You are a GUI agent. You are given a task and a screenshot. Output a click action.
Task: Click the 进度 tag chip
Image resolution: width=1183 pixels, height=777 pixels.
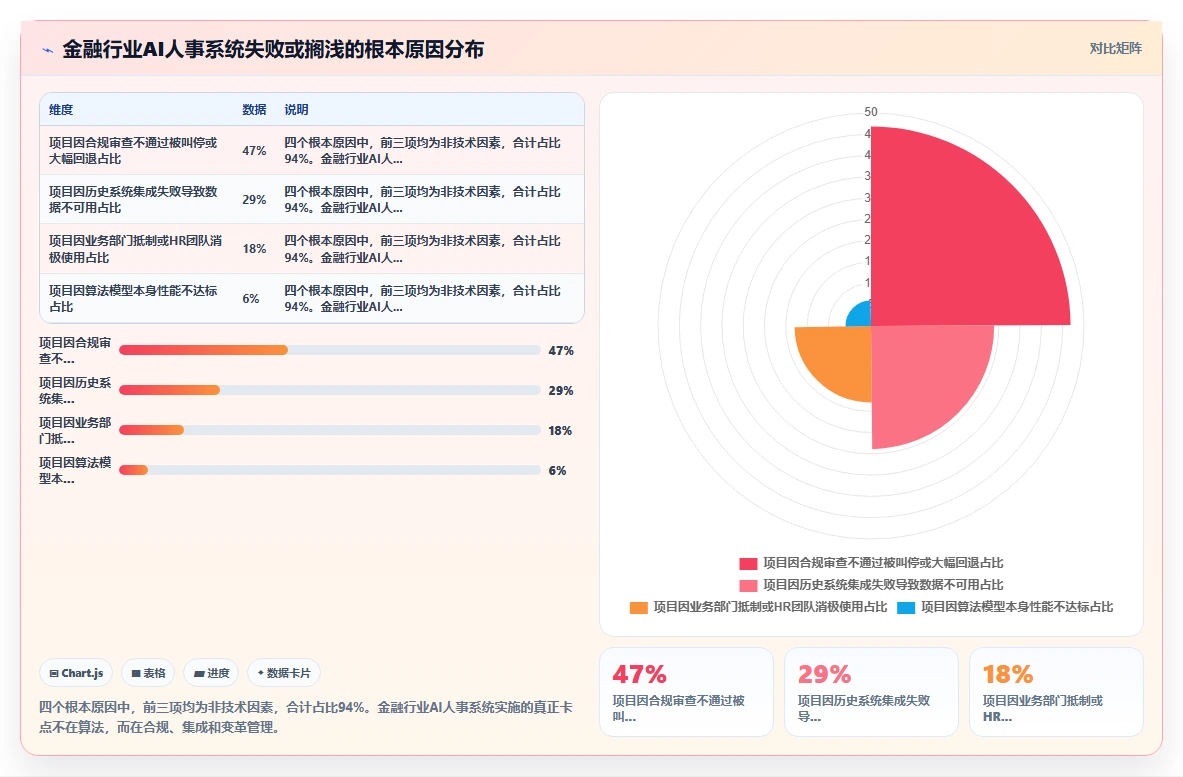(211, 673)
